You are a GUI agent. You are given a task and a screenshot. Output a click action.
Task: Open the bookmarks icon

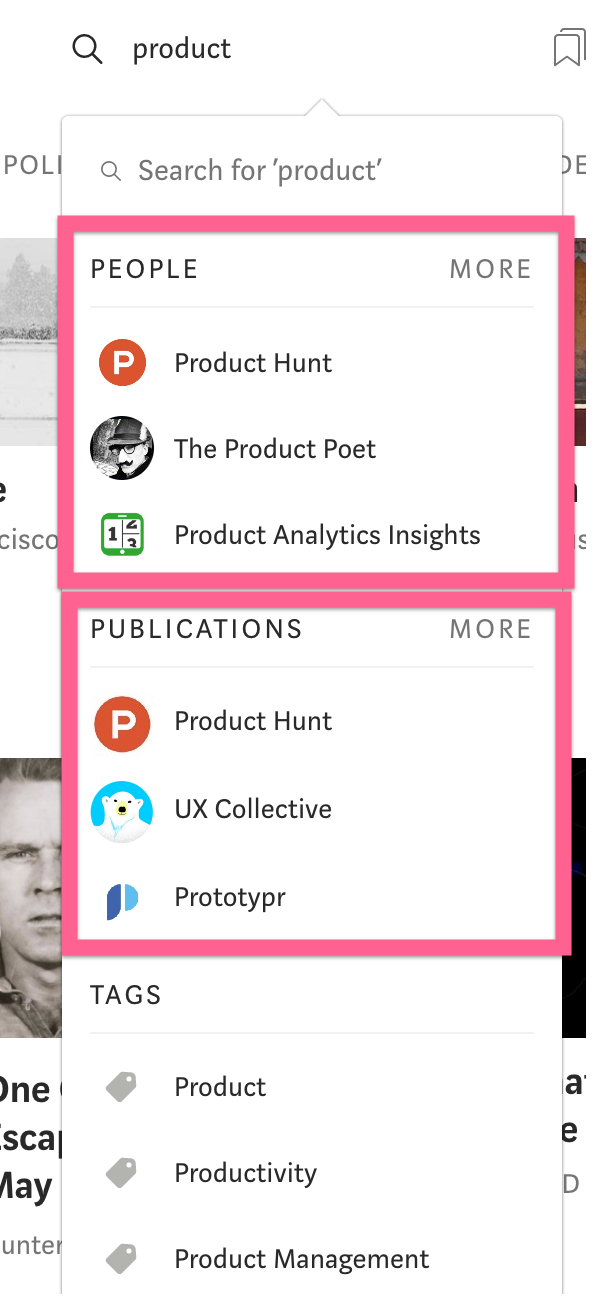[567, 47]
